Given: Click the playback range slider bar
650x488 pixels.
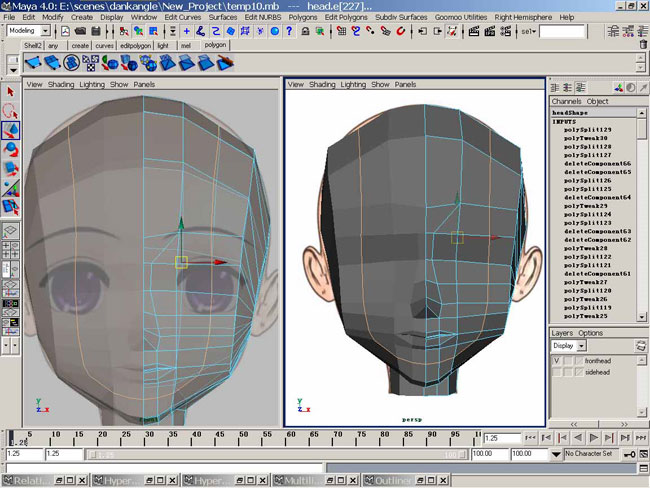Looking at the screenshot, I should click(277, 455).
